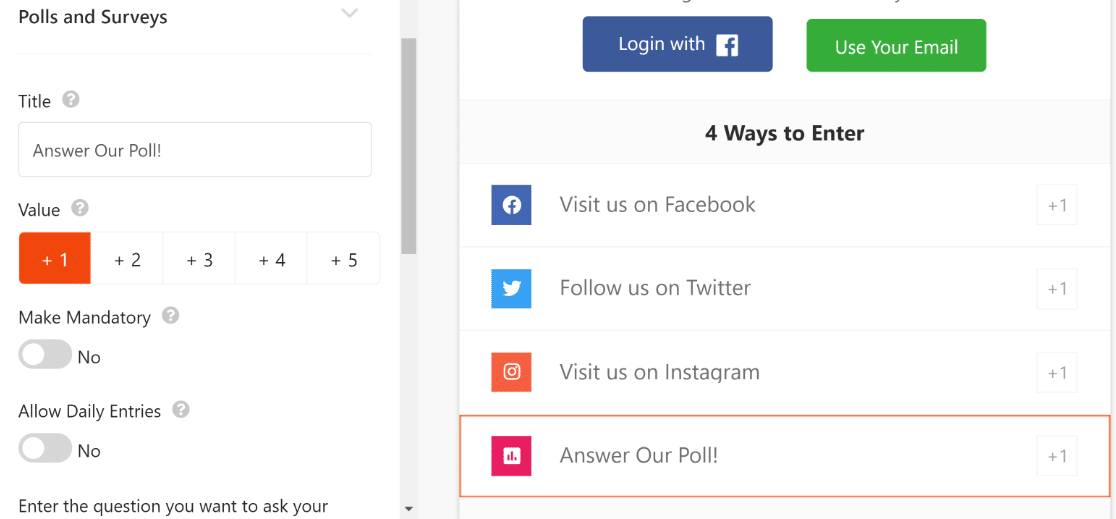Click the Title input field
Screen dimensions: 1116x519
[x=195, y=150]
